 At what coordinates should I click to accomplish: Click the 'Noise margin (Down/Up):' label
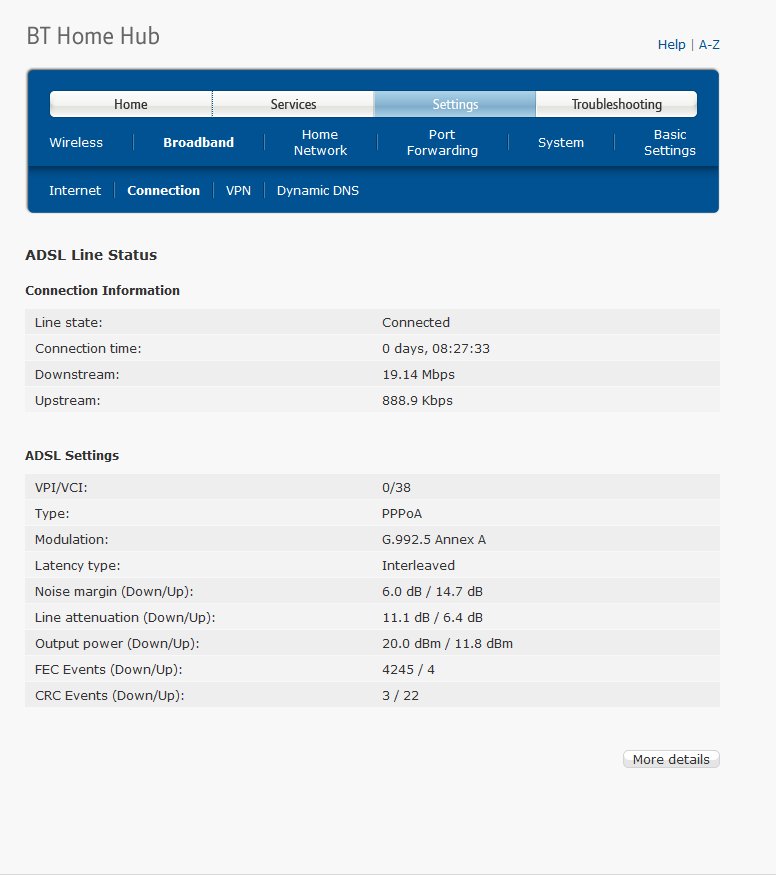[114, 591]
